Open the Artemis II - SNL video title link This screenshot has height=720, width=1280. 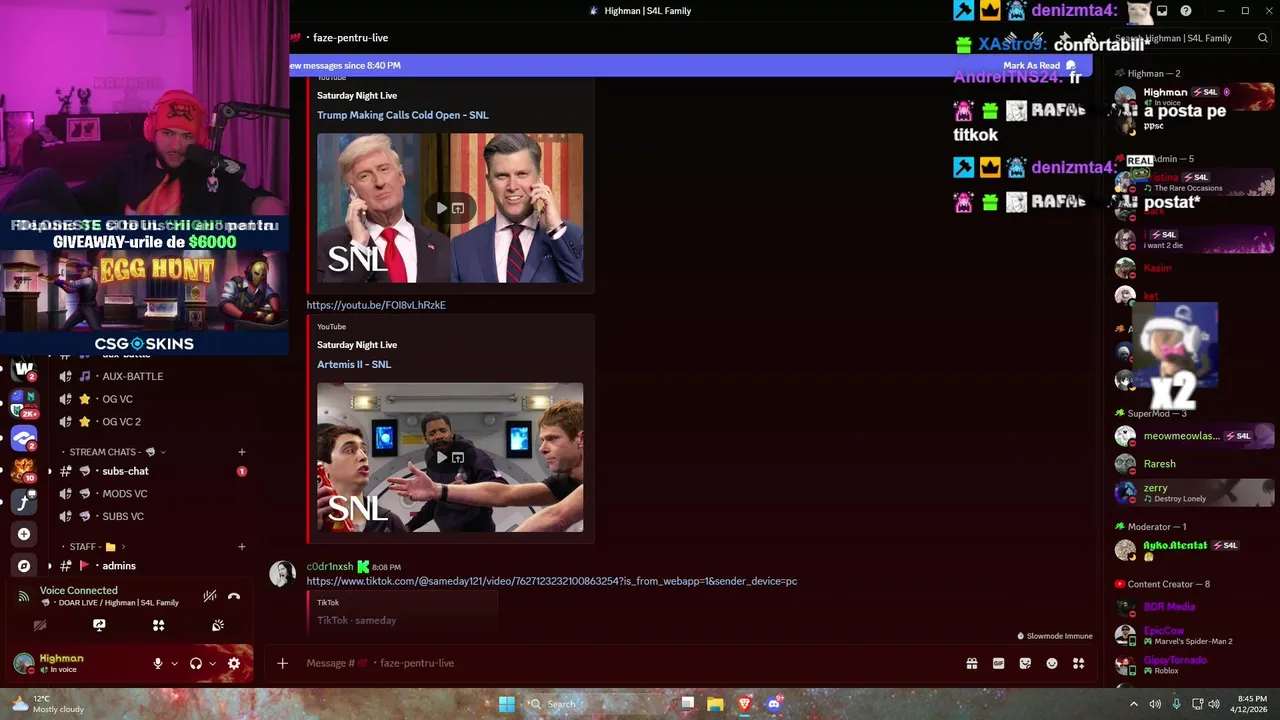[354, 364]
